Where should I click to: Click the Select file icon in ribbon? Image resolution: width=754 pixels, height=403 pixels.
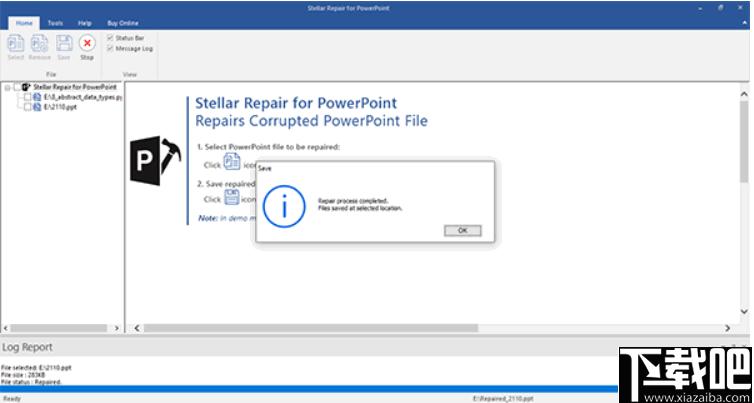[x=15, y=43]
